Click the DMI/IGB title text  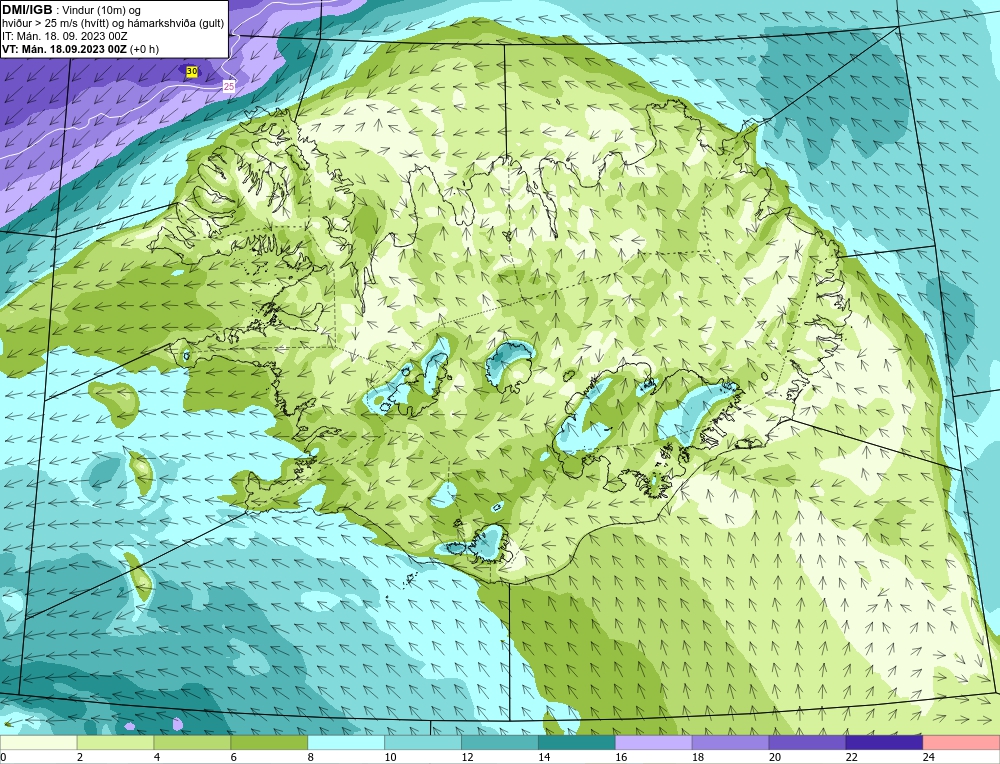pyautogui.click(x=27, y=10)
